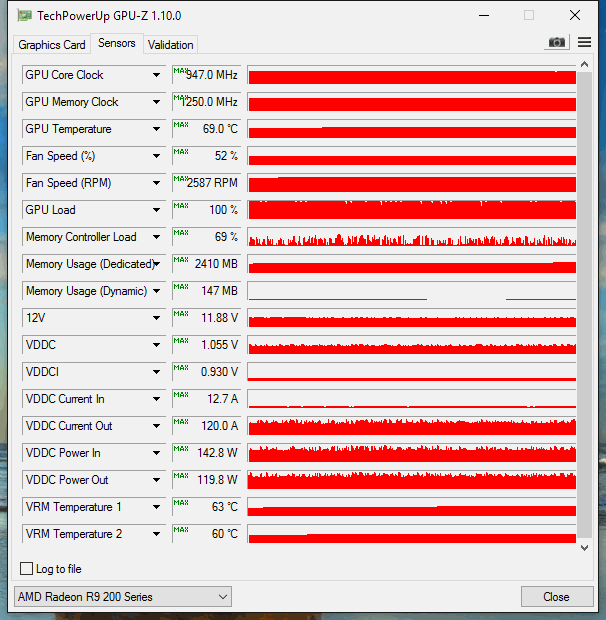Click the GPU-Z app icon in title bar
The width and height of the screenshot is (606, 620).
click(x=25, y=16)
